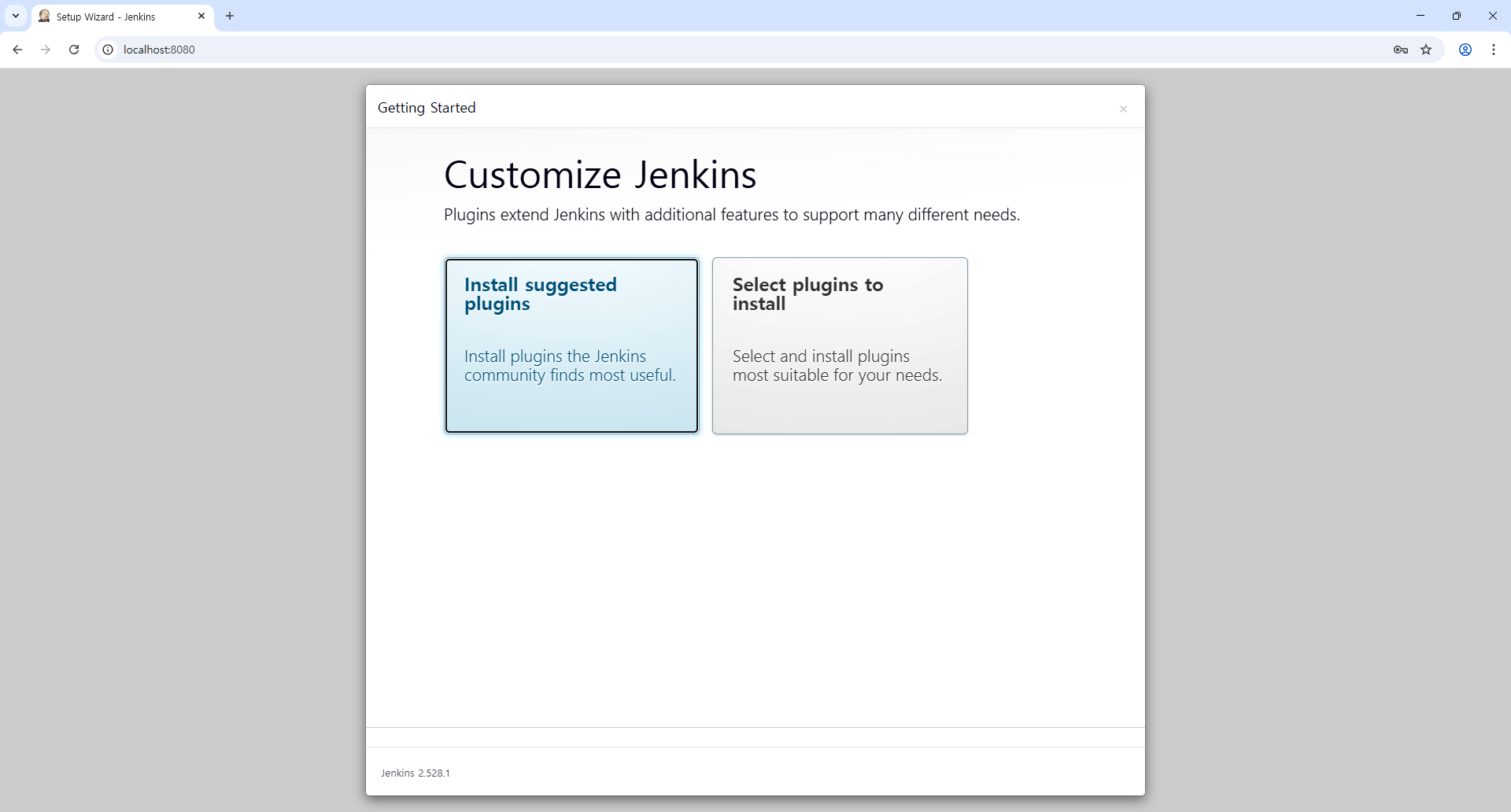The height and width of the screenshot is (812, 1511).
Task: Bookmark this page with star icon
Action: [x=1426, y=50]
